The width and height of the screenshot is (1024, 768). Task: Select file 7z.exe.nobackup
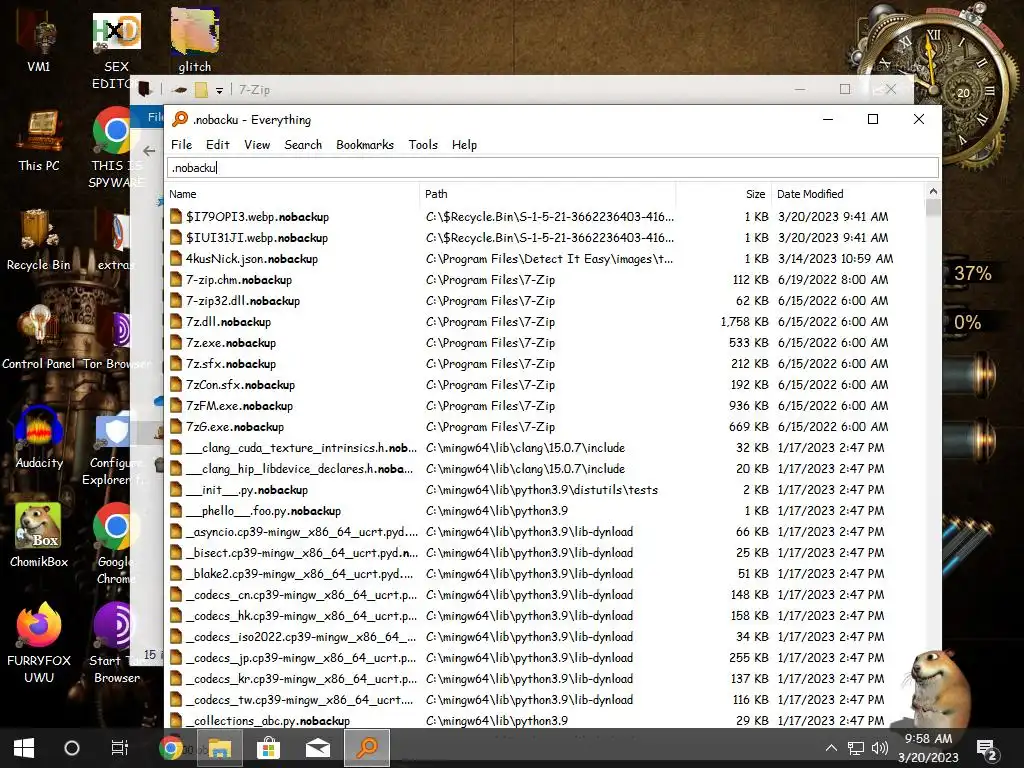tap(231, 343)
